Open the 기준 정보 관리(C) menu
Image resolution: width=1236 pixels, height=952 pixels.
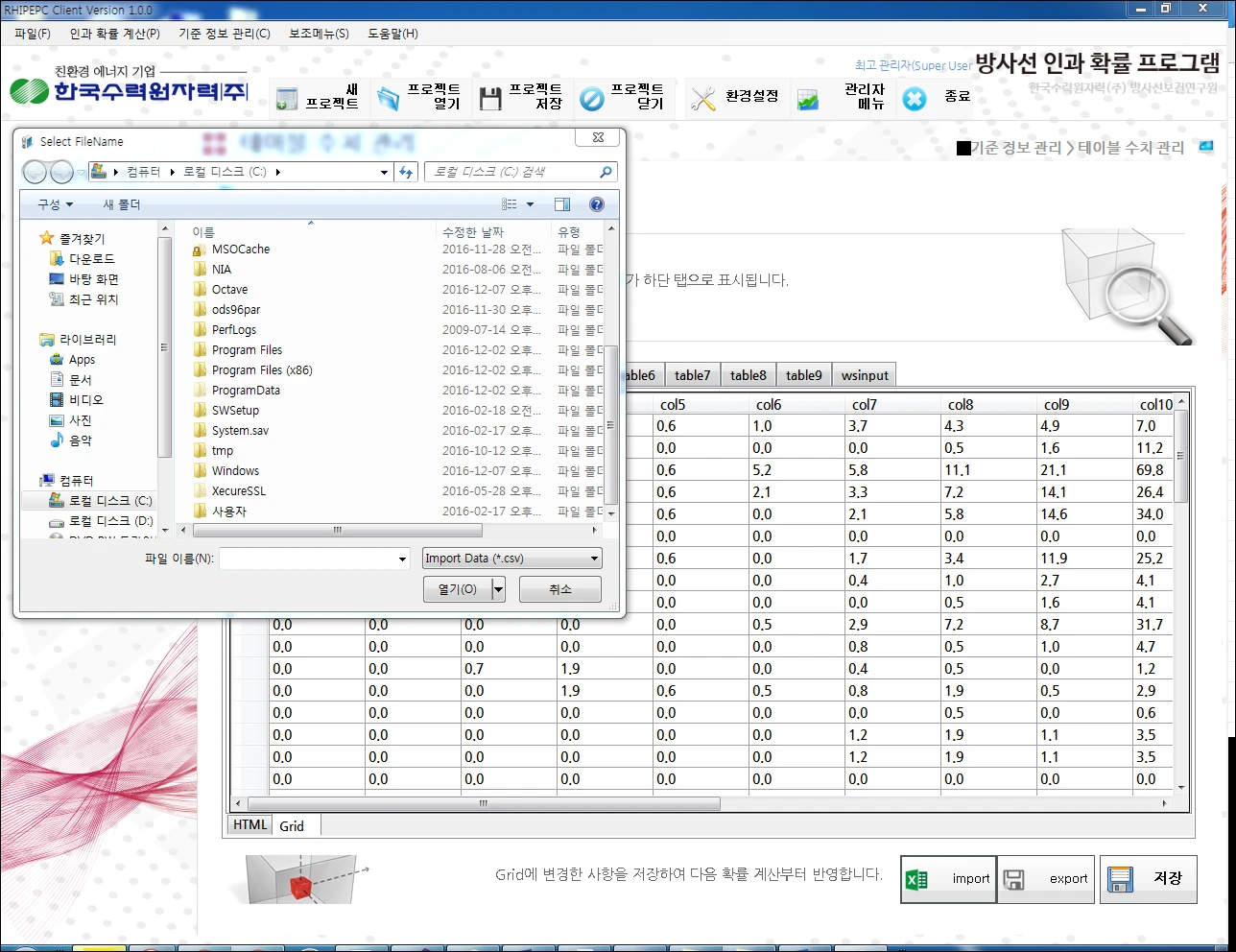coord(225,34)
